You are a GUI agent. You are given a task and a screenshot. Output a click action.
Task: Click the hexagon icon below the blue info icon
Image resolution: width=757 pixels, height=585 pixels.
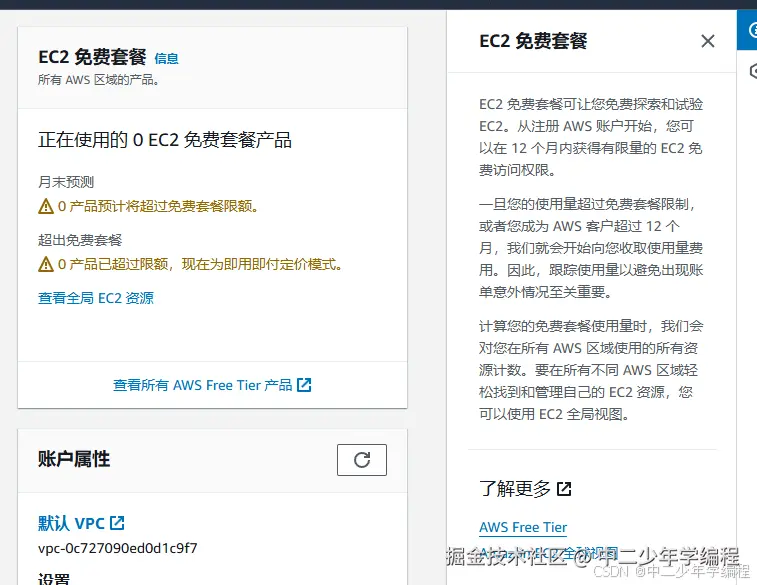pos(752,71)
